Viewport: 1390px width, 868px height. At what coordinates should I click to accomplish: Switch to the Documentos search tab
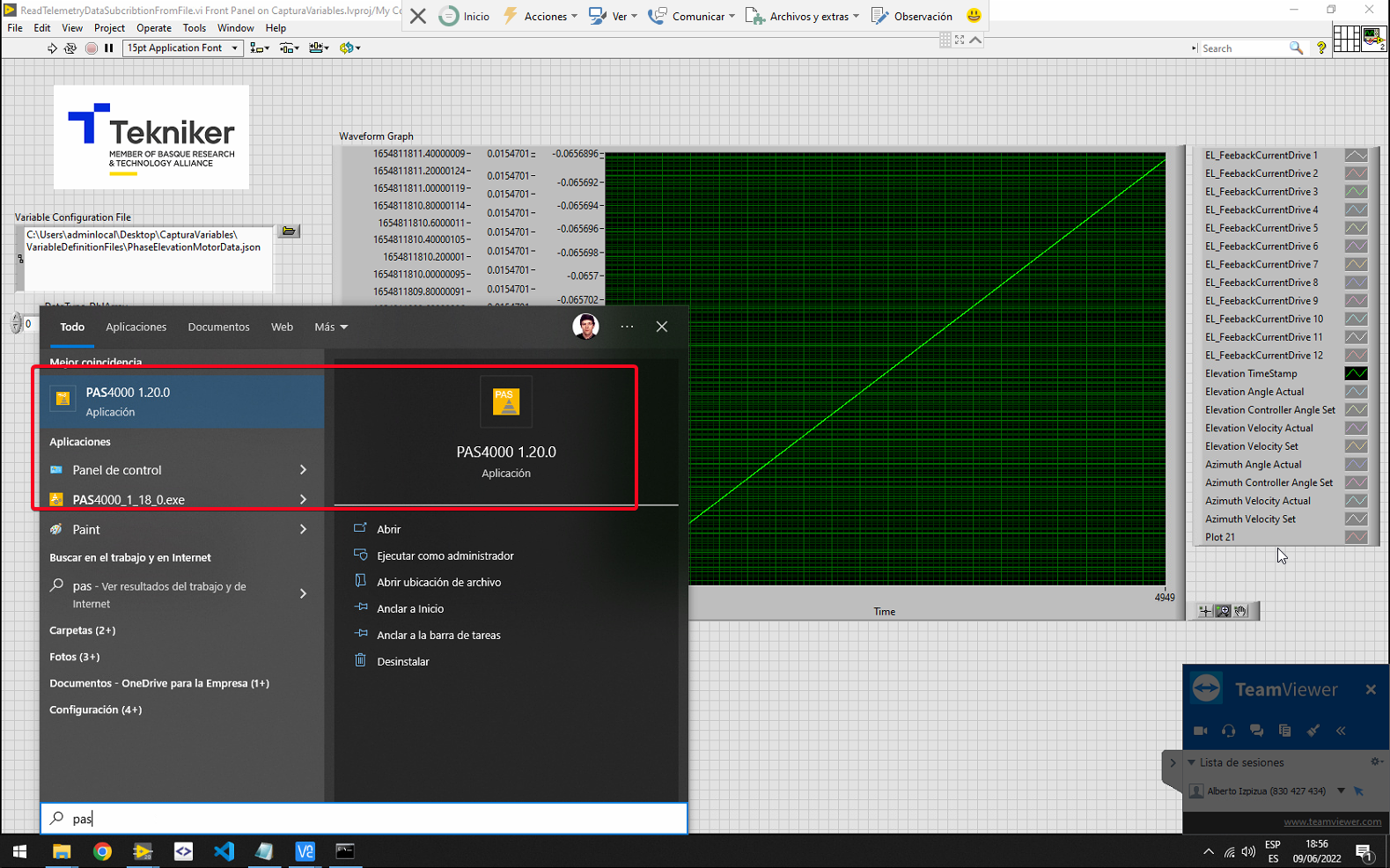pos(218,327)
